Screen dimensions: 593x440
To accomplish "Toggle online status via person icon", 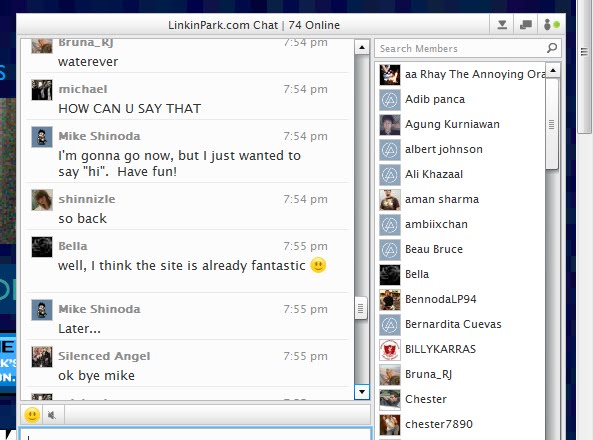I will [551, 25].
